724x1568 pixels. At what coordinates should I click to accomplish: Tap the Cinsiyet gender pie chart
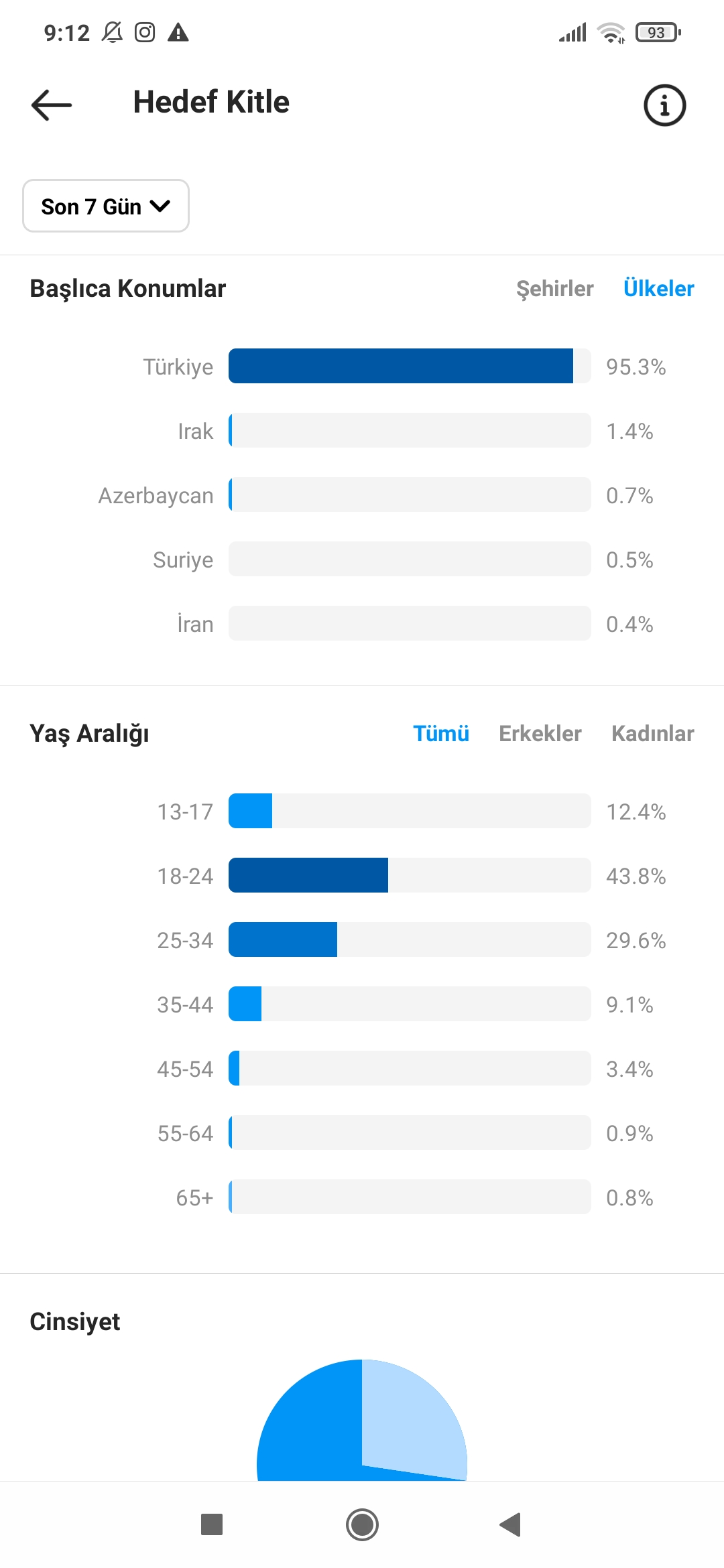click(x=362, y=1420)
